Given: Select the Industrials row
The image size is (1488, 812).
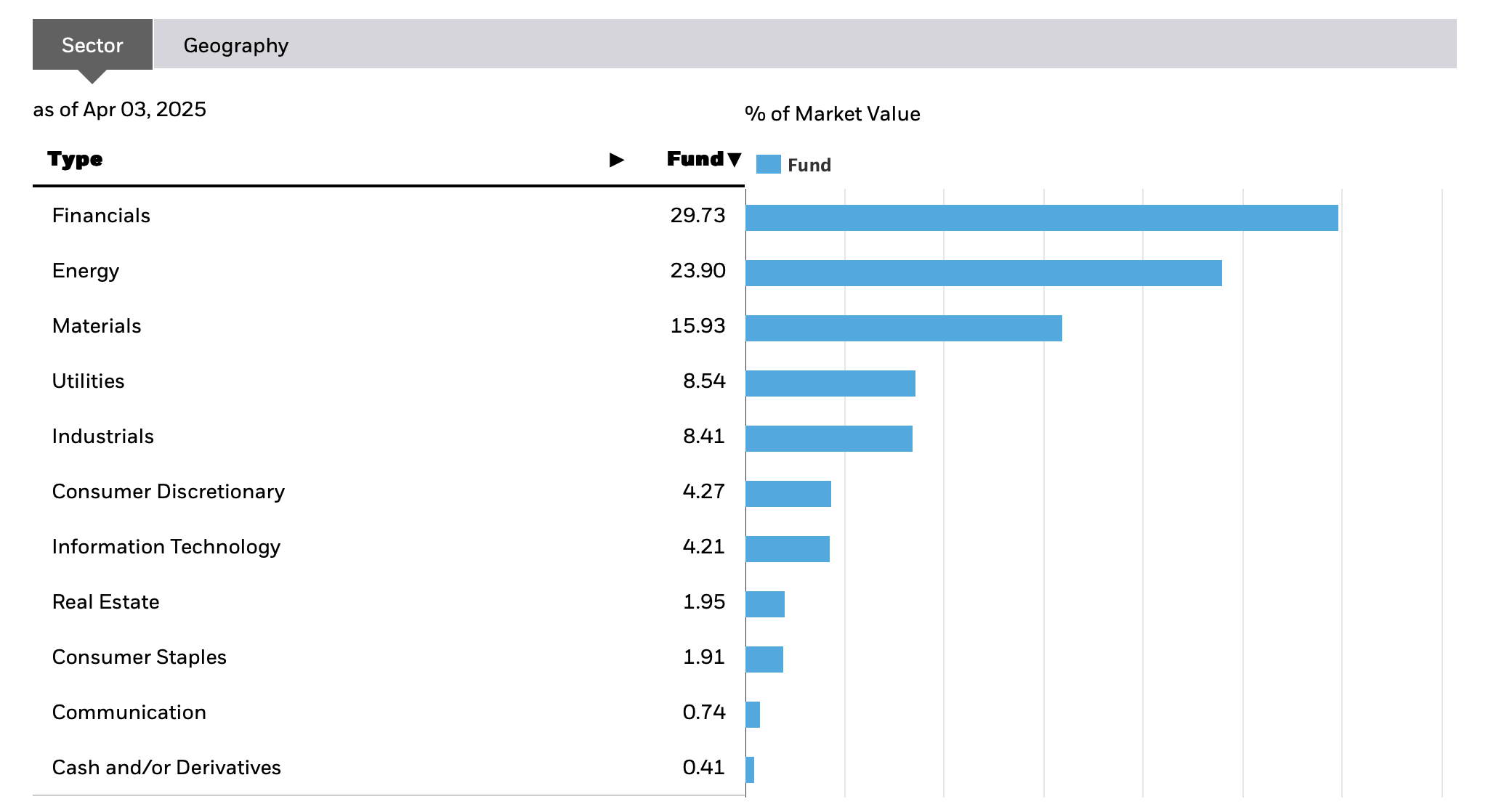Looking at the screenshot, I should [x=102, y=436].
